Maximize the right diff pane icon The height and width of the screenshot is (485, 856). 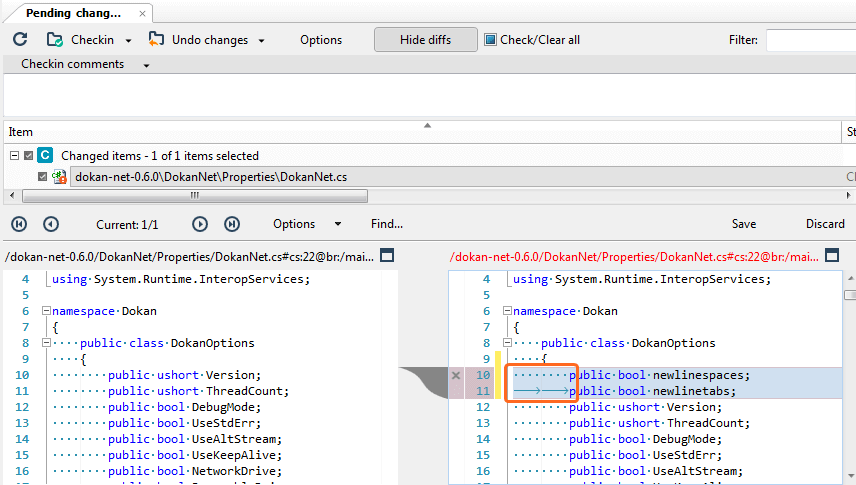(x=832, y=255)
